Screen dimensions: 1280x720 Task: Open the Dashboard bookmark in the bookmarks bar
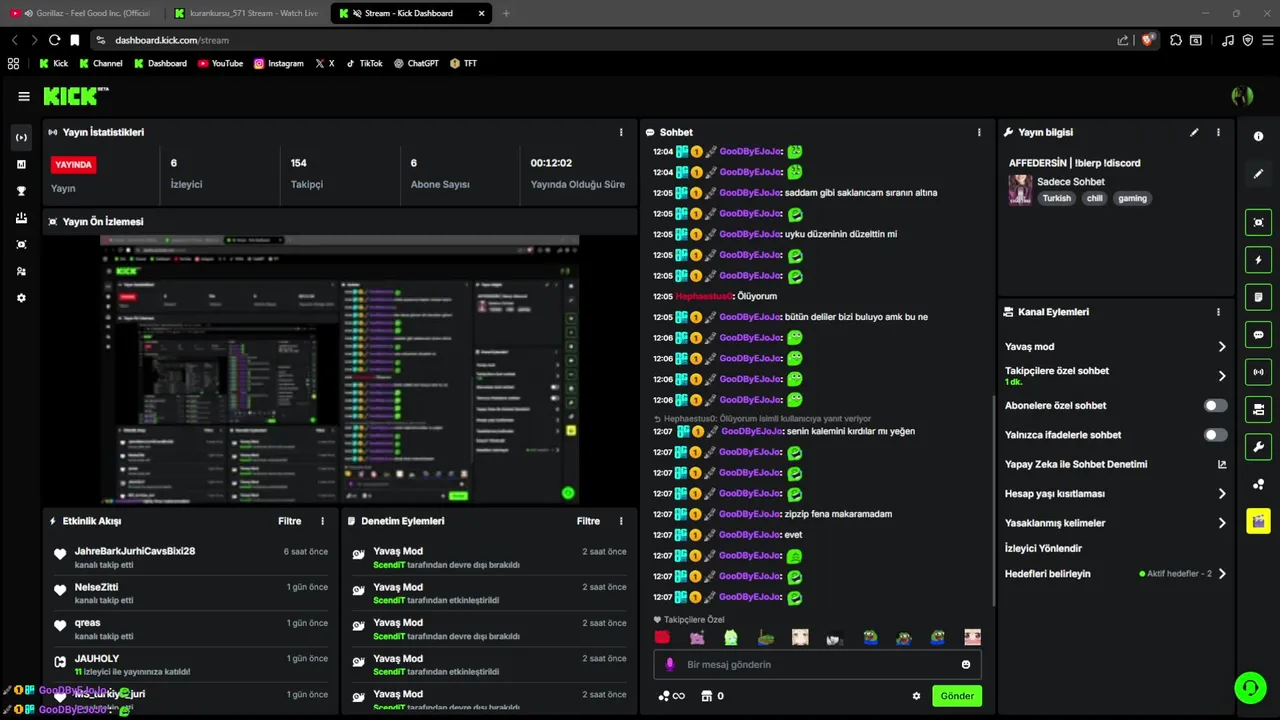pos(160,63)
